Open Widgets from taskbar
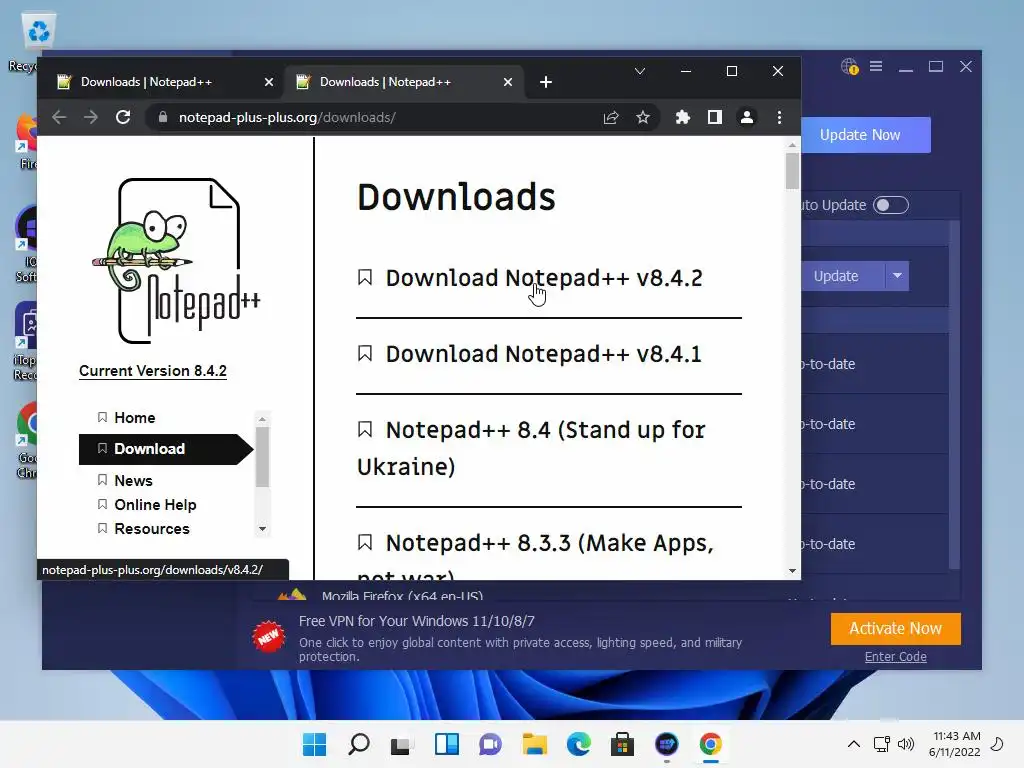The height and width of the screenshot is (768, 1024). click(447, 744)
